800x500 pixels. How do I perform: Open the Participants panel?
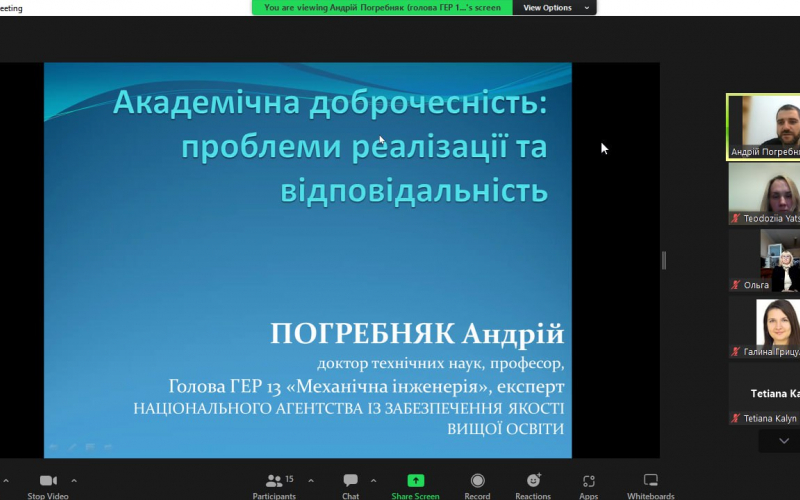pos(274,486)
